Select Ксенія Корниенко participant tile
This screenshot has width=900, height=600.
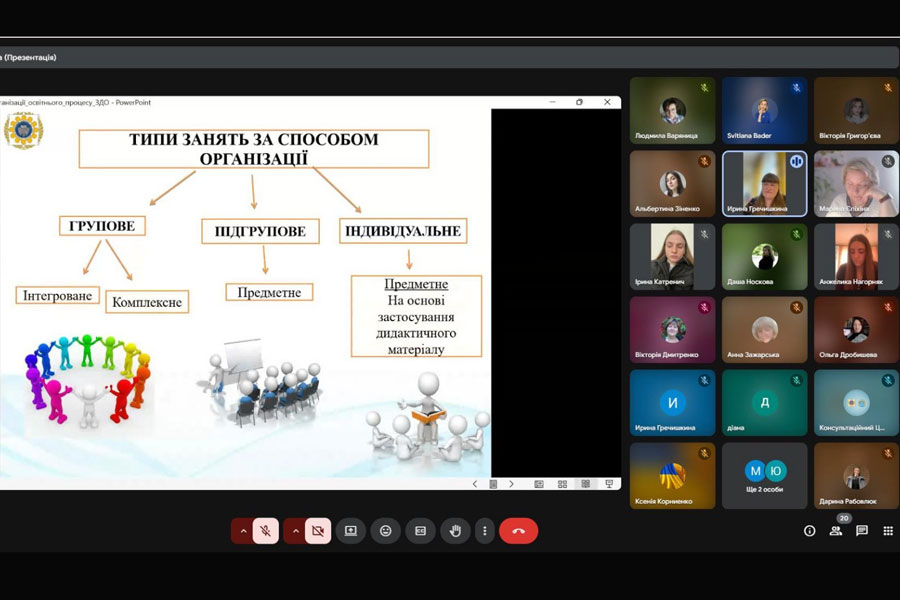pyautogui.click(x=673, y=475)
